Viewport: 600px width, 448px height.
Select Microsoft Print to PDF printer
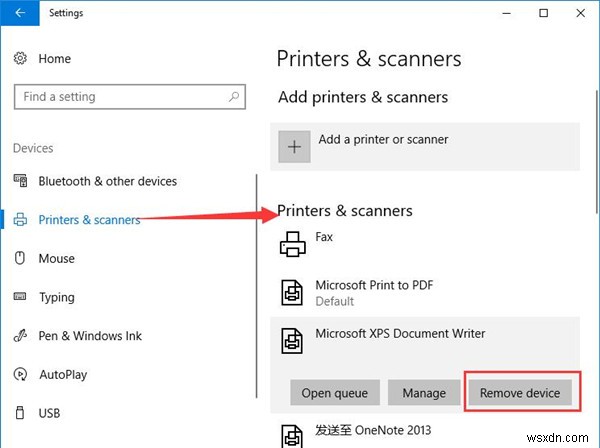click(x=374, y=292)
